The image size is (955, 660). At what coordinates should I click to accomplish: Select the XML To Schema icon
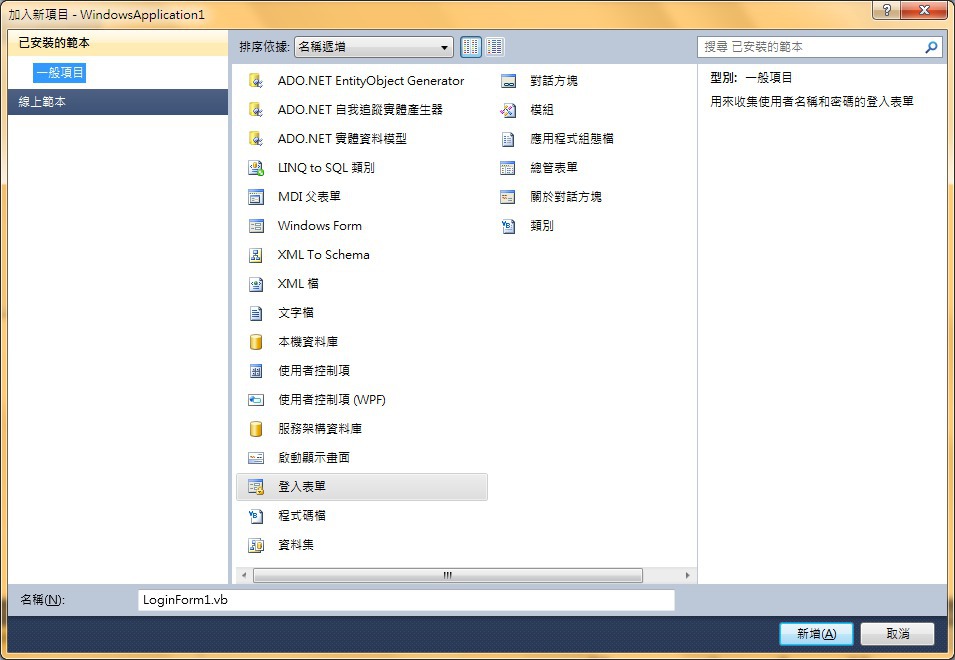pyautogui.click(x=256, y=255)
